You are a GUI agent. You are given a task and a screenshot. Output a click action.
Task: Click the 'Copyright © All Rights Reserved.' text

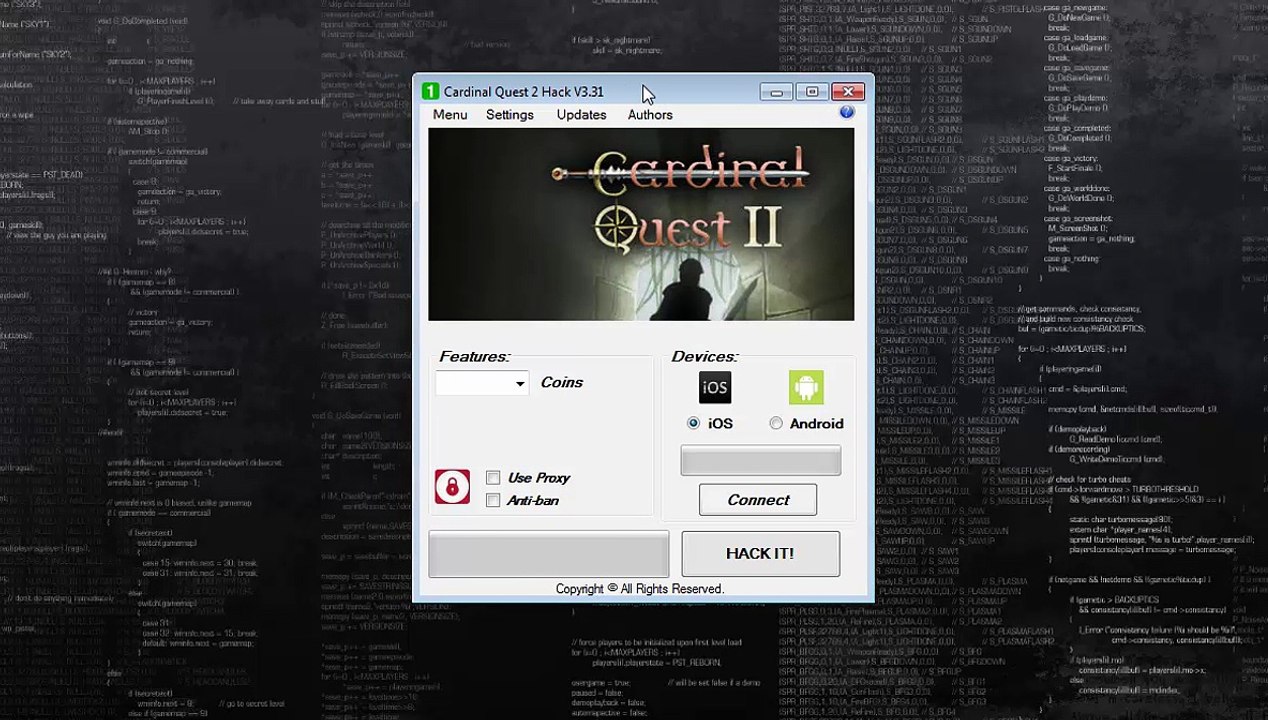pos(640,589)
